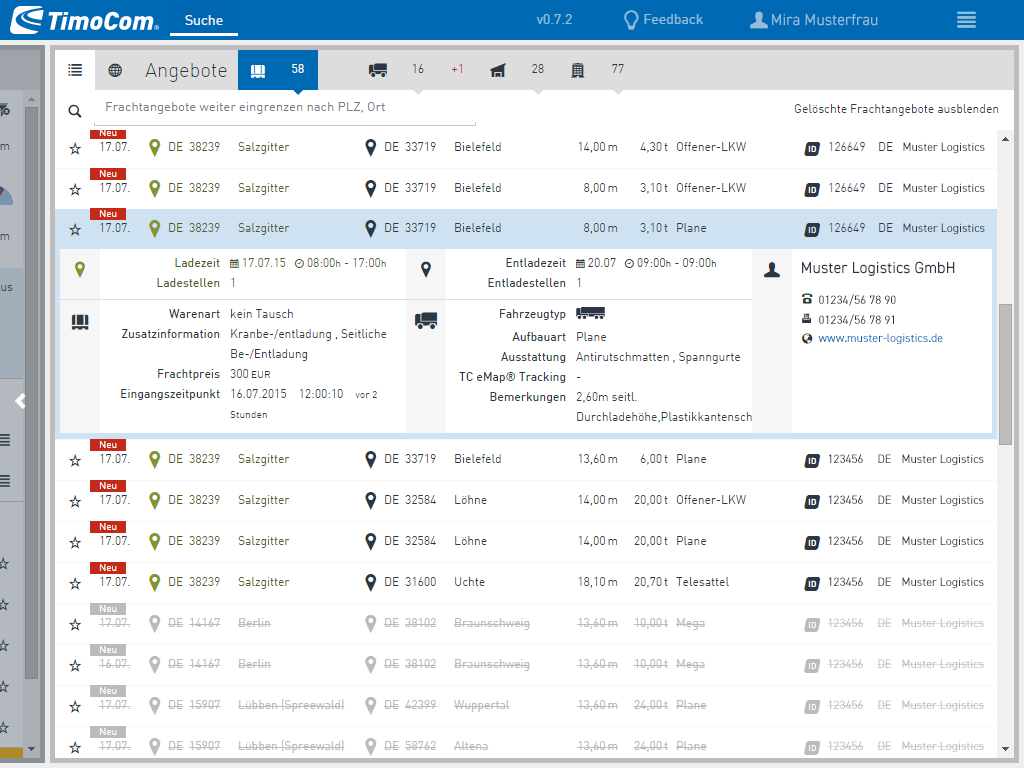Screen dimensions: 1024x768
Task: Click the unloading pin in details panel
Action: coord(426,269)
